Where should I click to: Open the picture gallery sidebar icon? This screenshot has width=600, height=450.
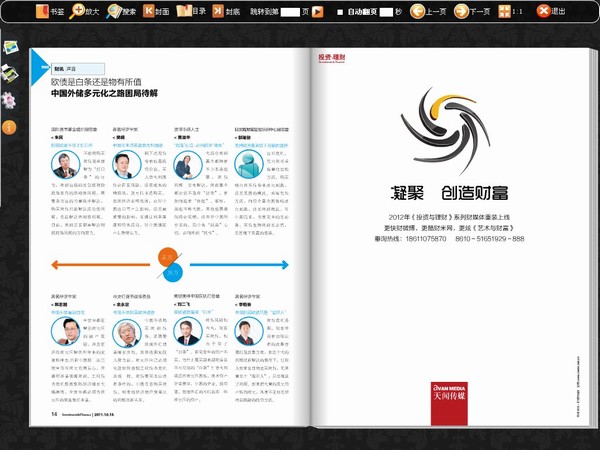tap(11, 47)
